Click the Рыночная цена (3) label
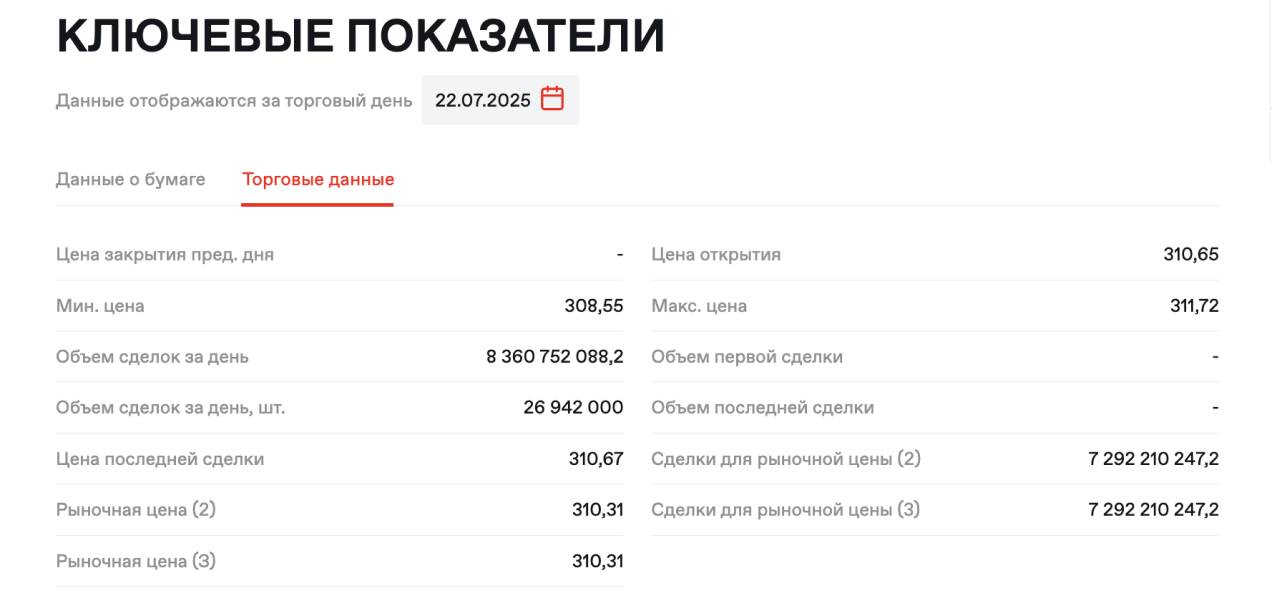Image resolution: width=1272 pixels, height=604 pixels. point(136,561)
